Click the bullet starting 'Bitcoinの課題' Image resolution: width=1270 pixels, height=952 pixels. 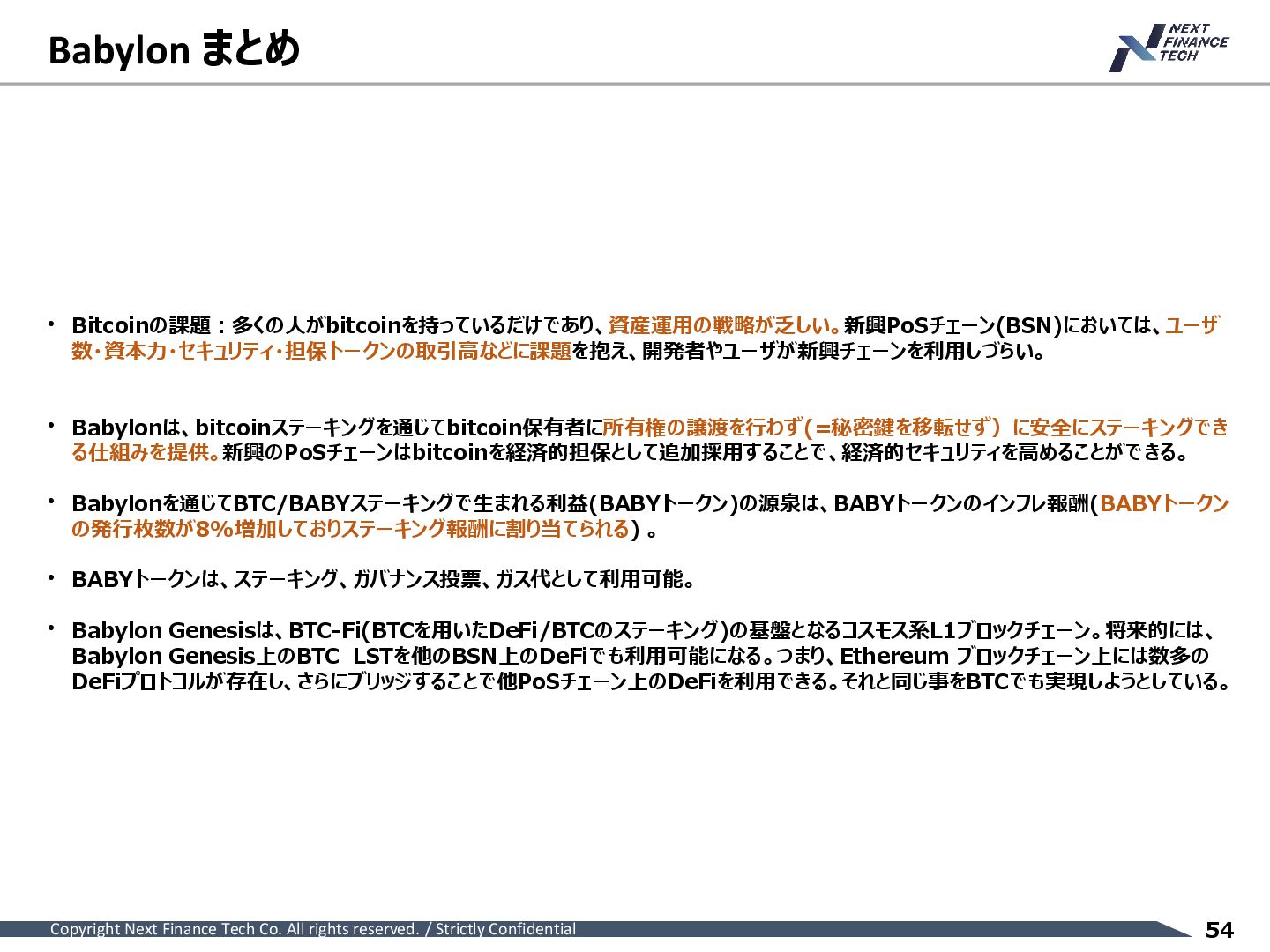click(x=646, y=338)
